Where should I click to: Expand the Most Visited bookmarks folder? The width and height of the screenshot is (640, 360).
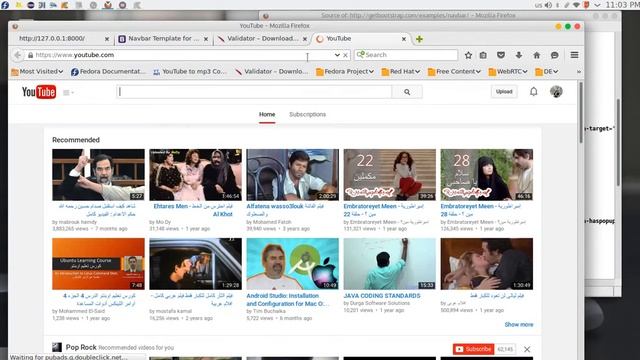coord(37,71)
